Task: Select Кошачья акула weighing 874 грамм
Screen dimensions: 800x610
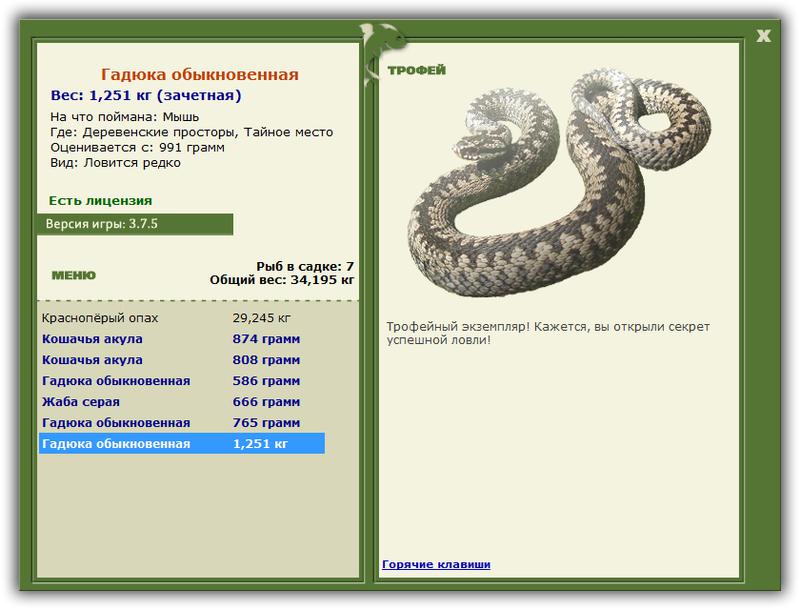Action: pyautogui.click(x=182, y=339)
